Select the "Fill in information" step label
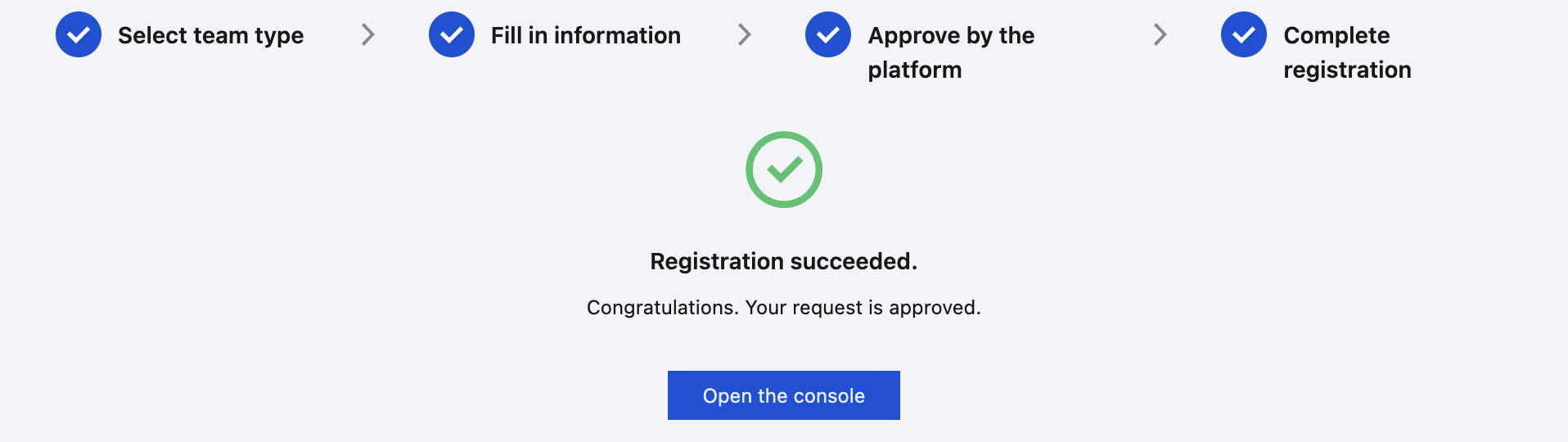The image size is (1568, 442). click(585, 35)
